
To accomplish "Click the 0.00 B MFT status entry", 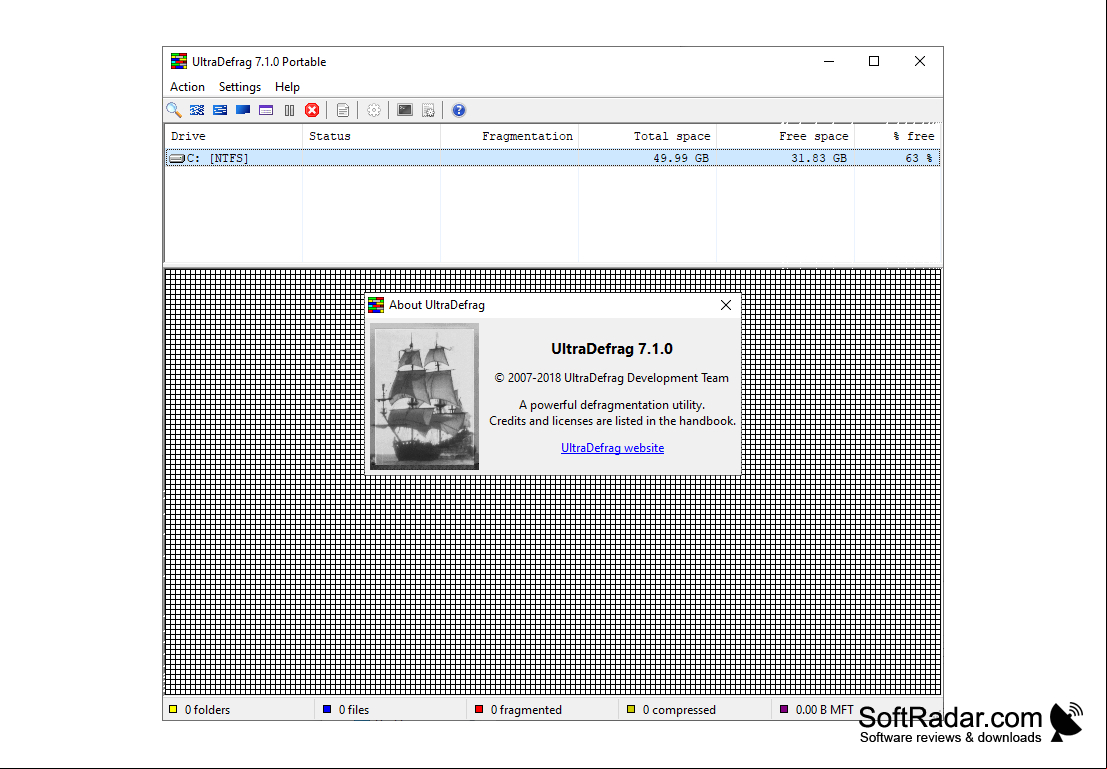I will click(x=825, y=710).
